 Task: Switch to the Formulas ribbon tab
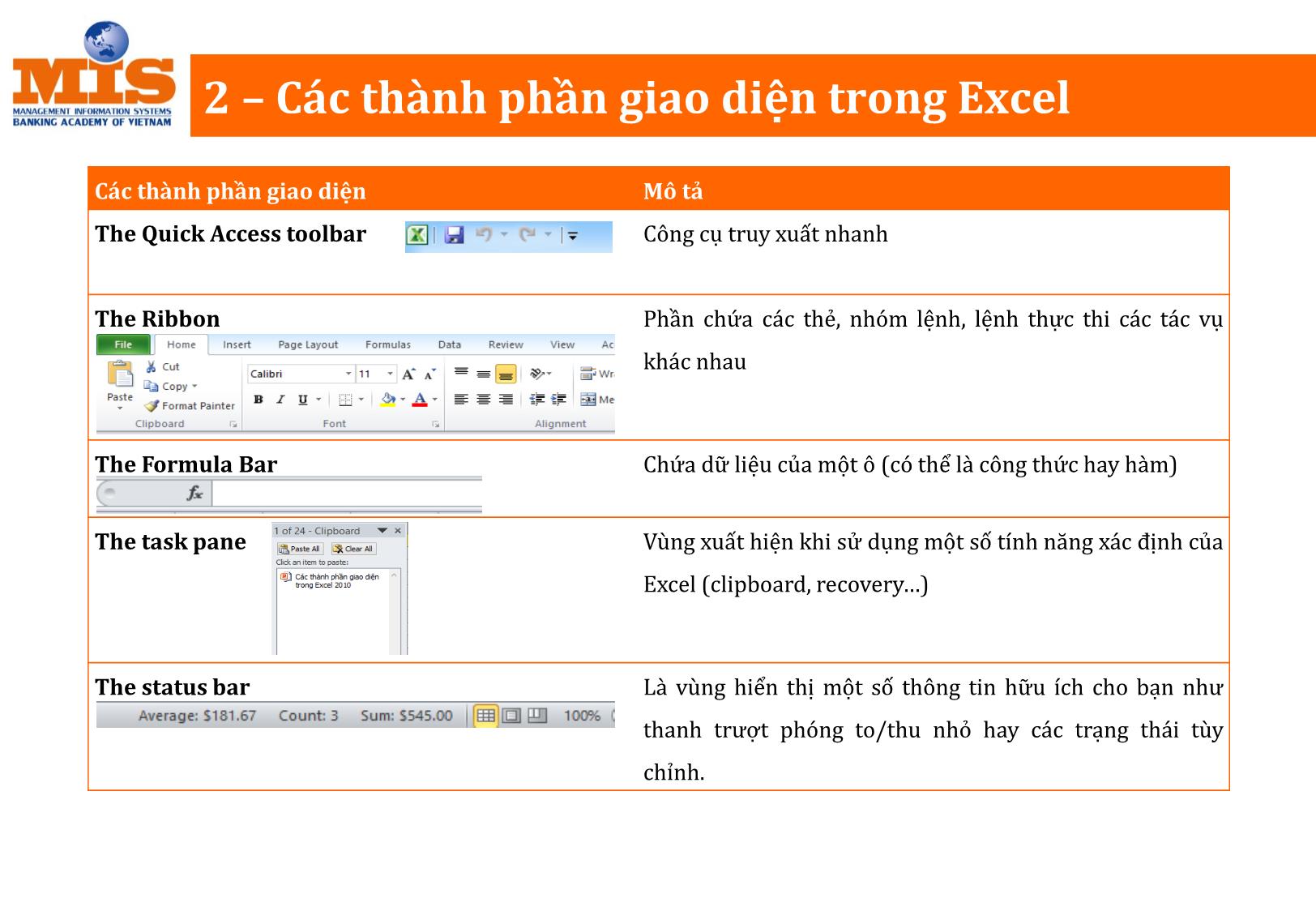pos(388,344)
